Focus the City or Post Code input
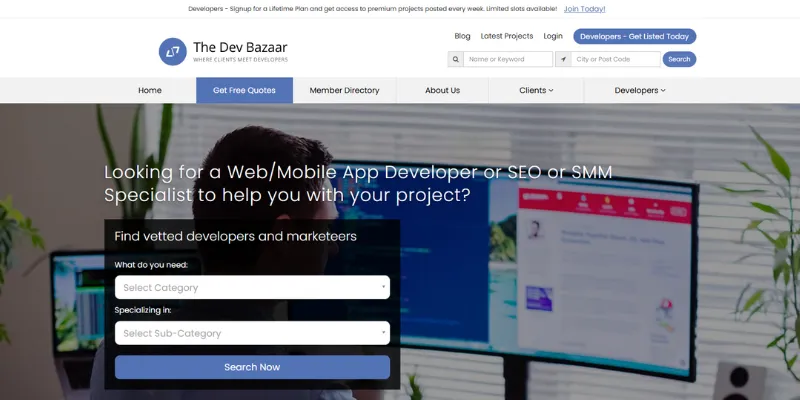This screenshot has height=400, width=800. (x=616, y=59)
